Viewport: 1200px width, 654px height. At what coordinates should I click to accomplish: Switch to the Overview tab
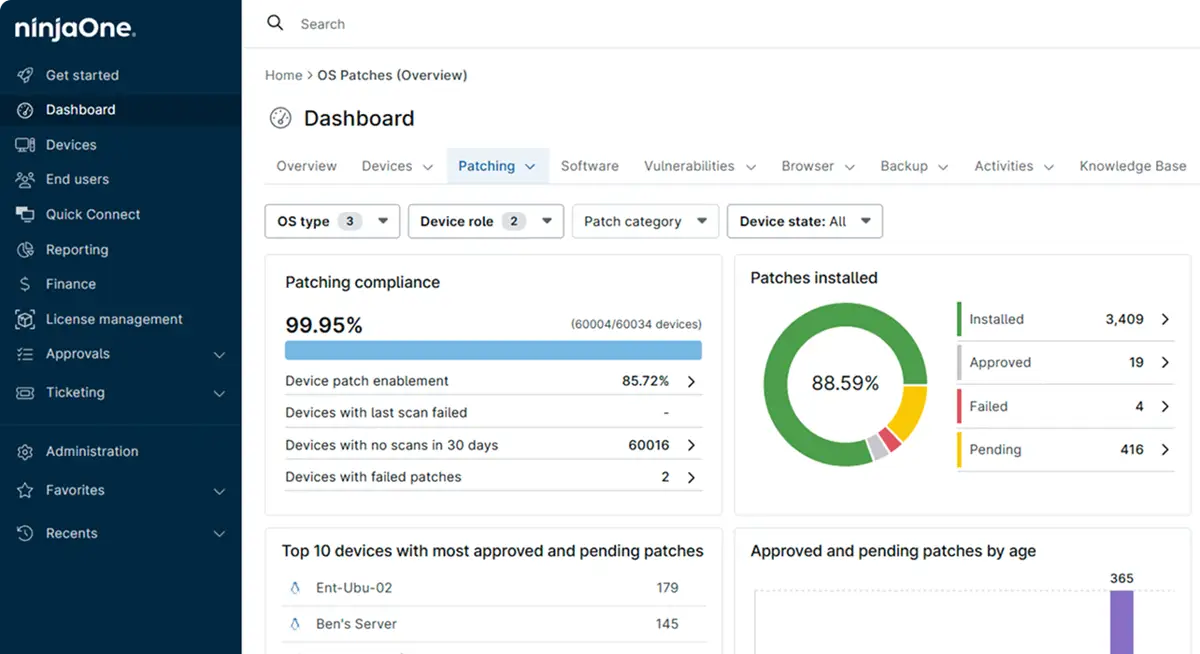pyautogui.click(x=306, y=166)
